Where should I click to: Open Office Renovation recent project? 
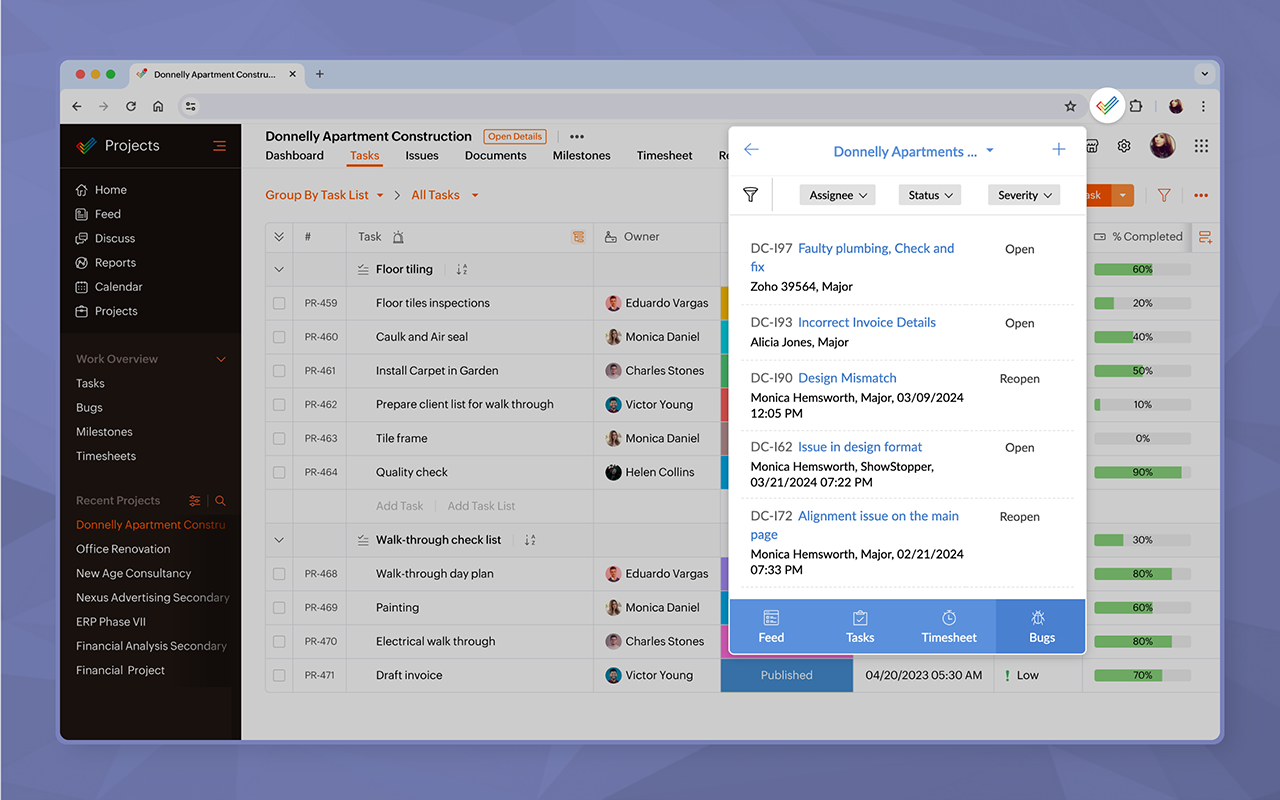click(x=123, y=549)
